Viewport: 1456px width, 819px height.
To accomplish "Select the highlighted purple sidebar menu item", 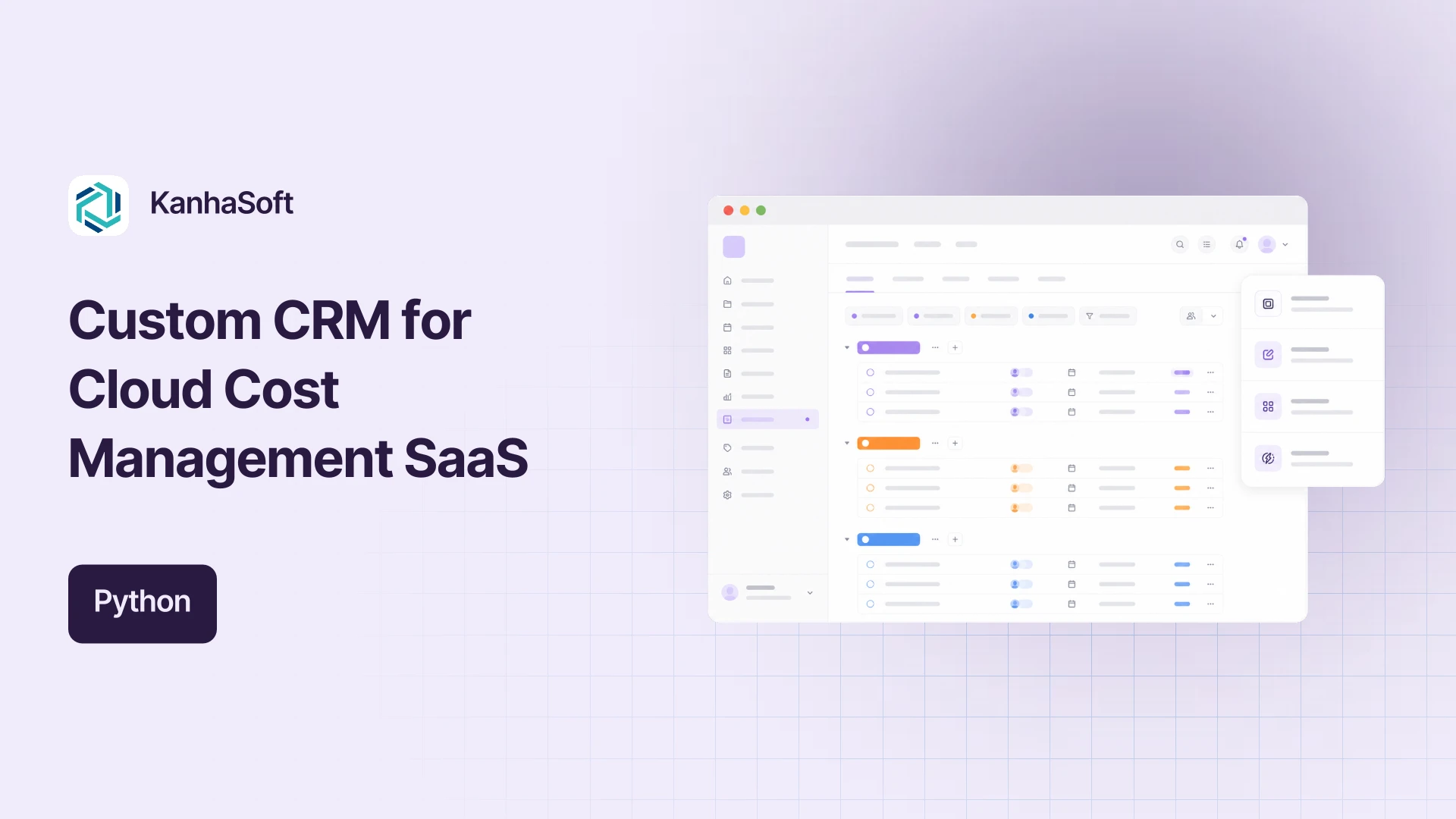I will tap(767, 419).
